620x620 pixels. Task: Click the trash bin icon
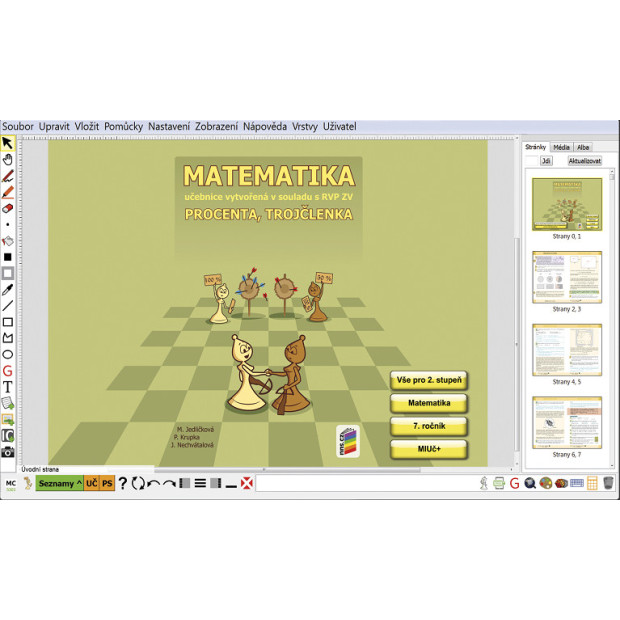[x=607, y=483]
